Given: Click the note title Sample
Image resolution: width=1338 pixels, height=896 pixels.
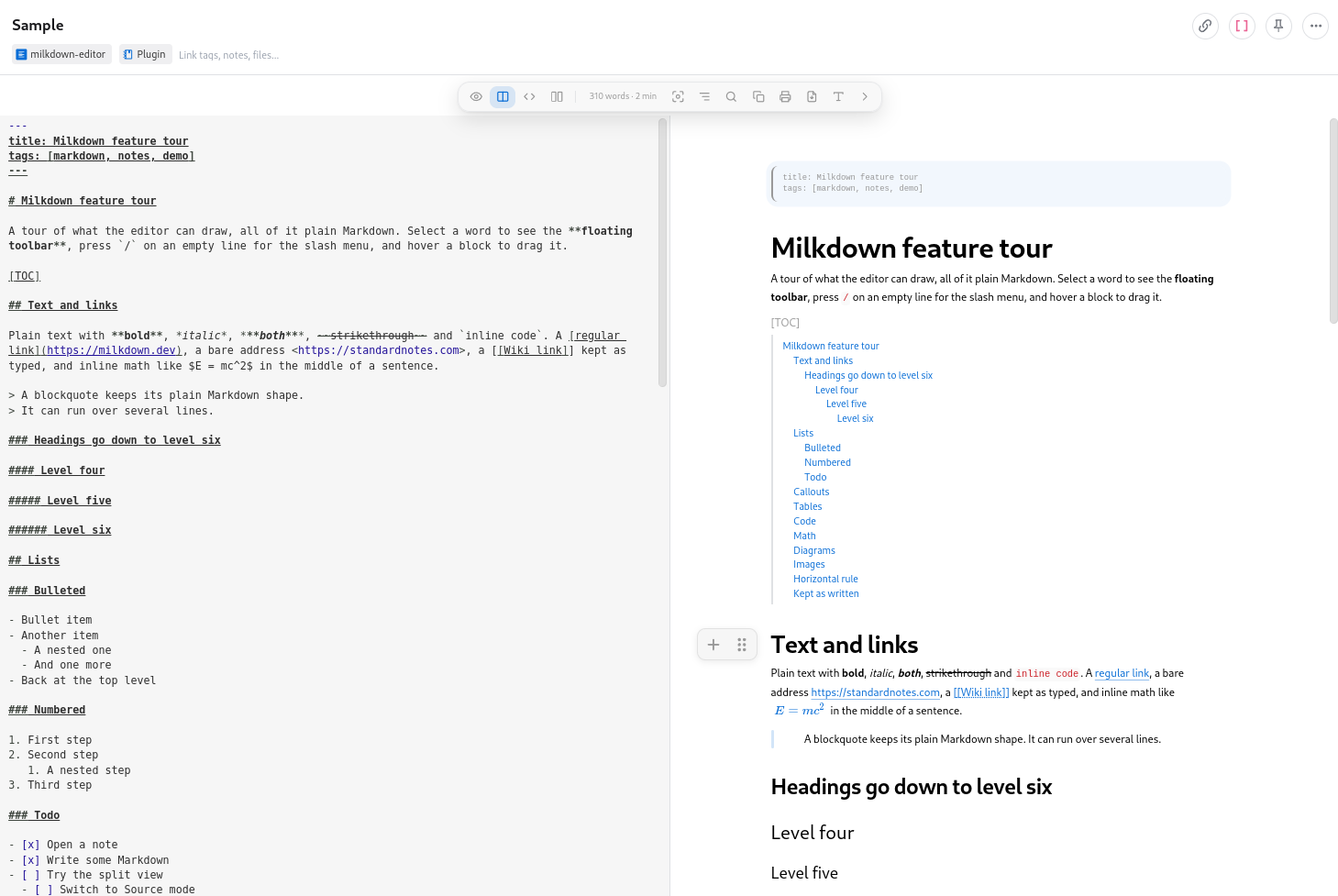Looking at the screenshot, I should (38, 25).
